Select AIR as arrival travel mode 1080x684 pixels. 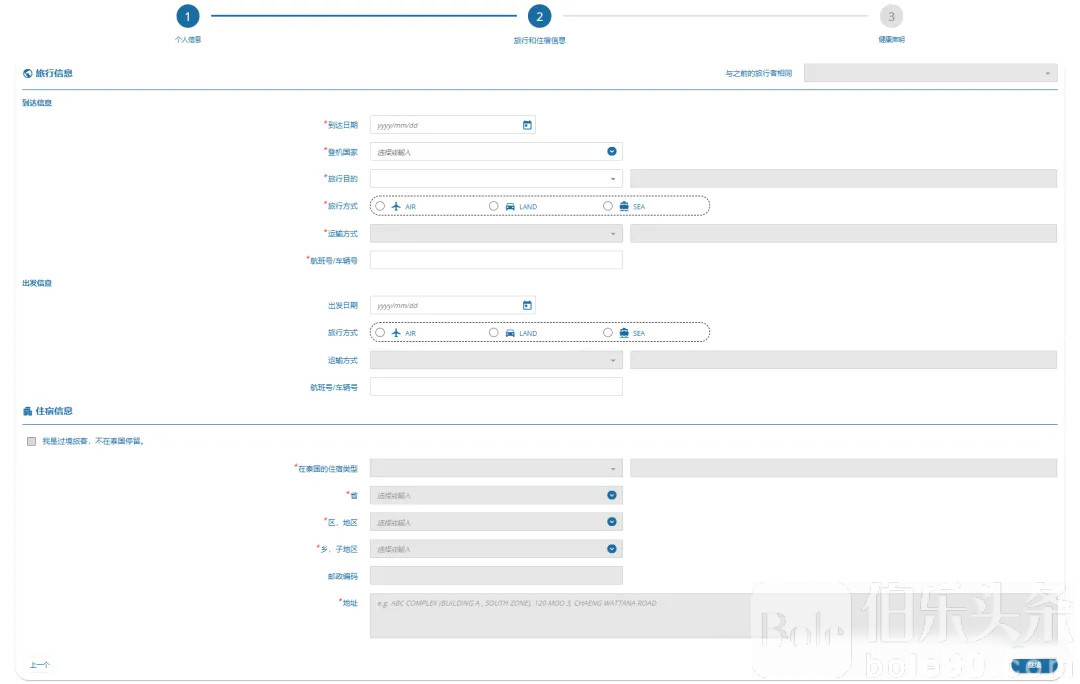380,206
